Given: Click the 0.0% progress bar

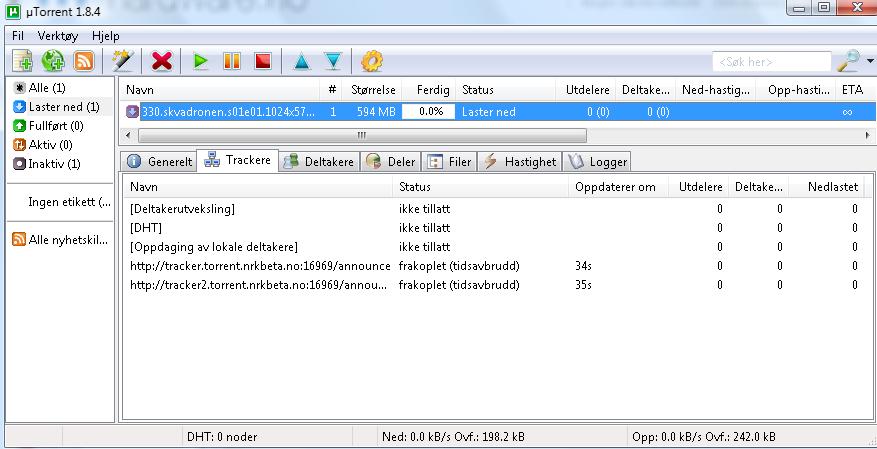Looking at the screenshot, I should pyautogui.click(x=428, y=112).
